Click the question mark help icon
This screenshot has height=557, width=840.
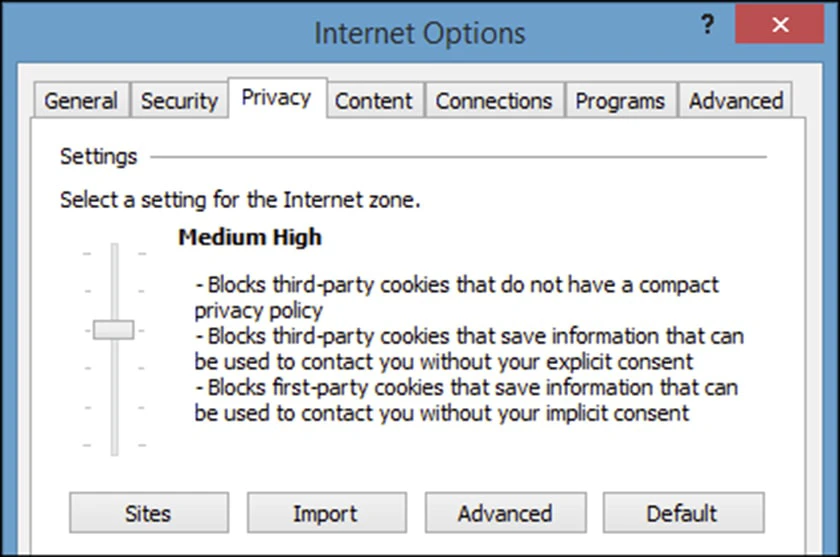pos(707,25)
